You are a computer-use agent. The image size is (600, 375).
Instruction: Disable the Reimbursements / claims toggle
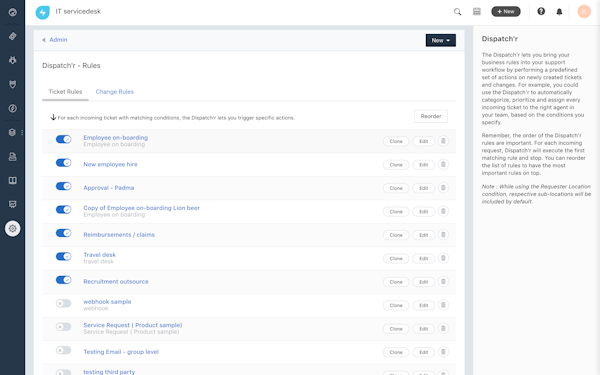point(64,233)
